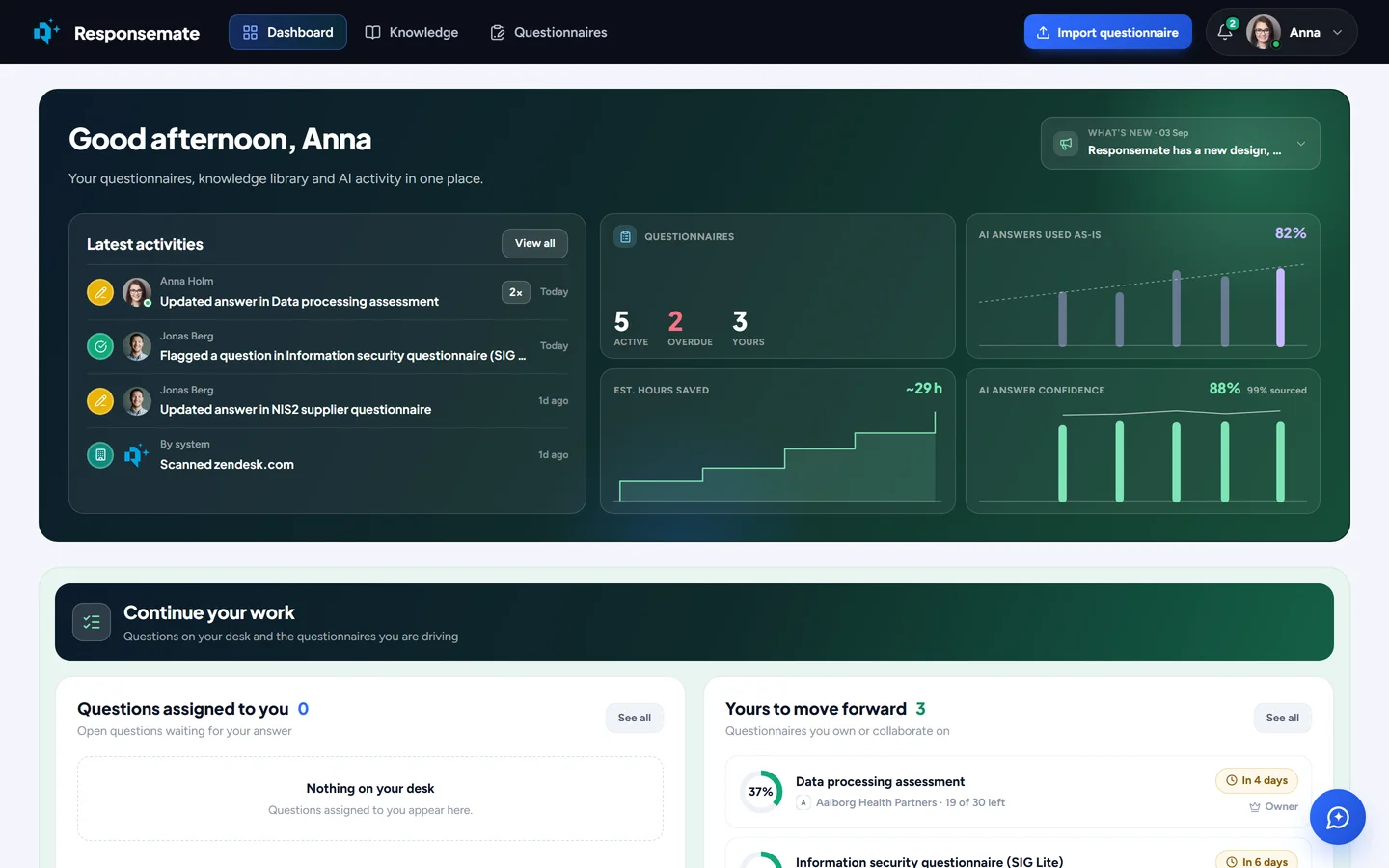Expand the What's New announcement chevron
The image size is (1389, 868).
(x=1300, y=144)
